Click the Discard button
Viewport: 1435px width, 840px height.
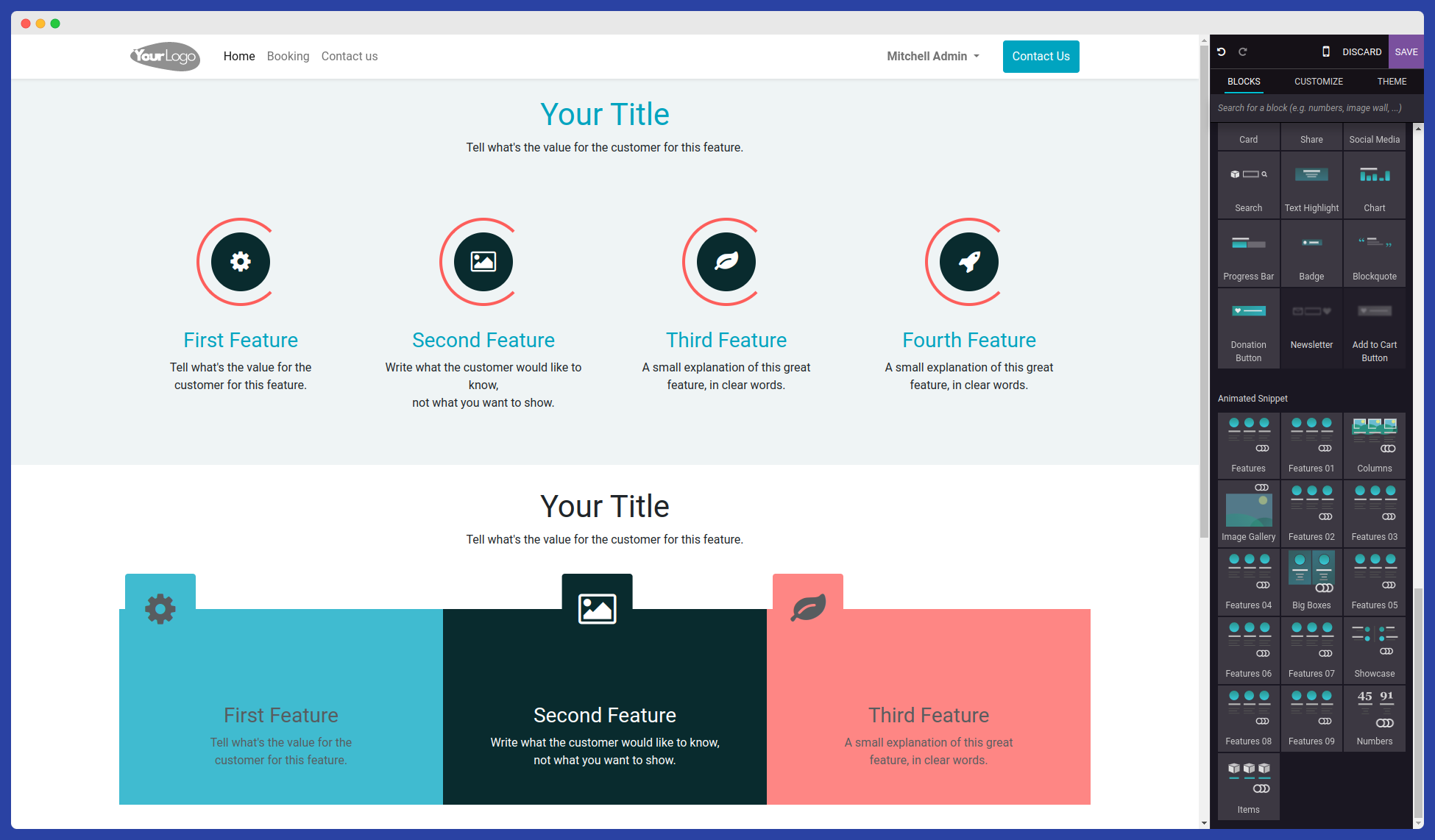click(x=1361, y=52)
